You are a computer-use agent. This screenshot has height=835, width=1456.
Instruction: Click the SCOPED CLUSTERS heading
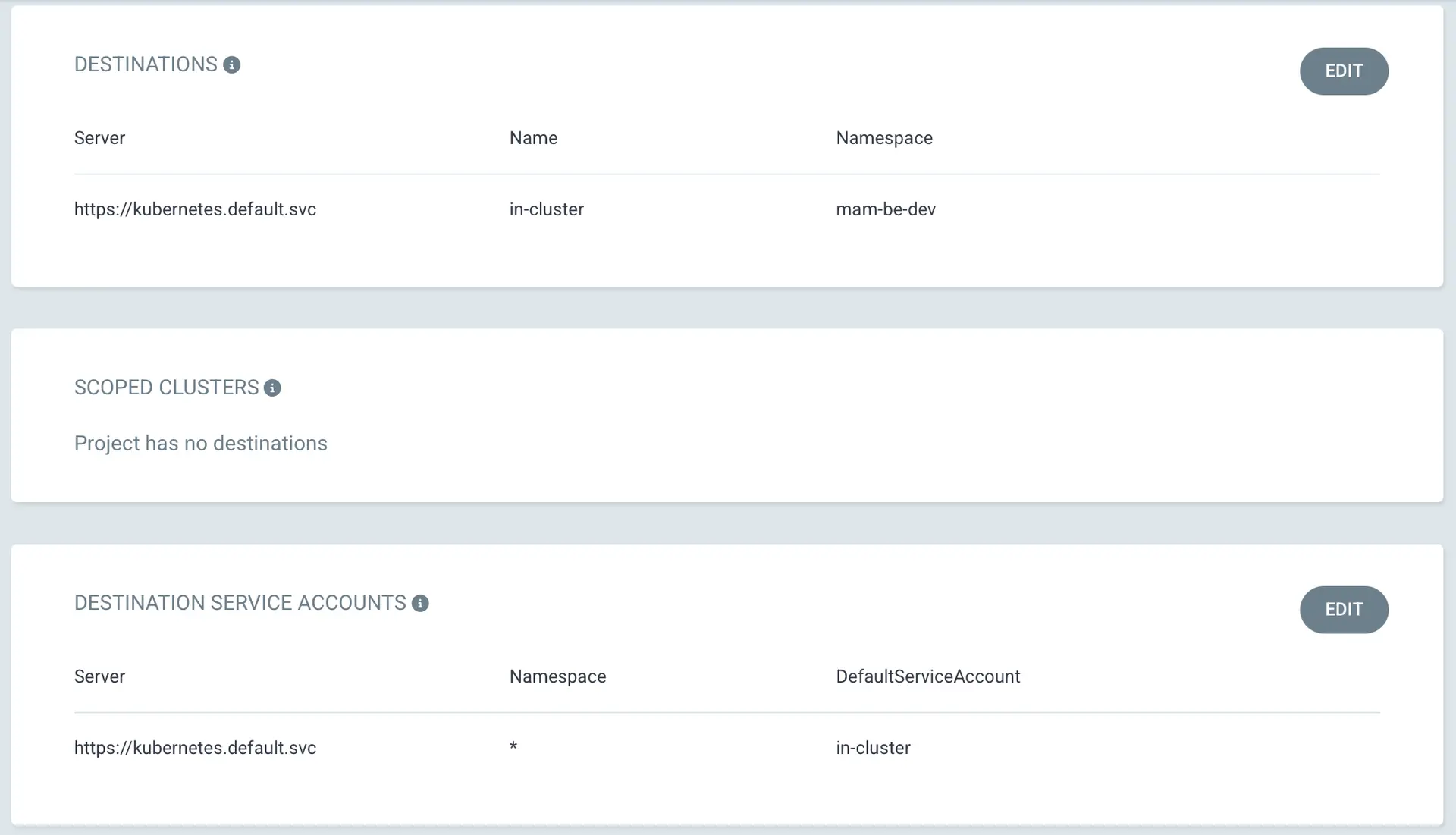coord(166,388)
